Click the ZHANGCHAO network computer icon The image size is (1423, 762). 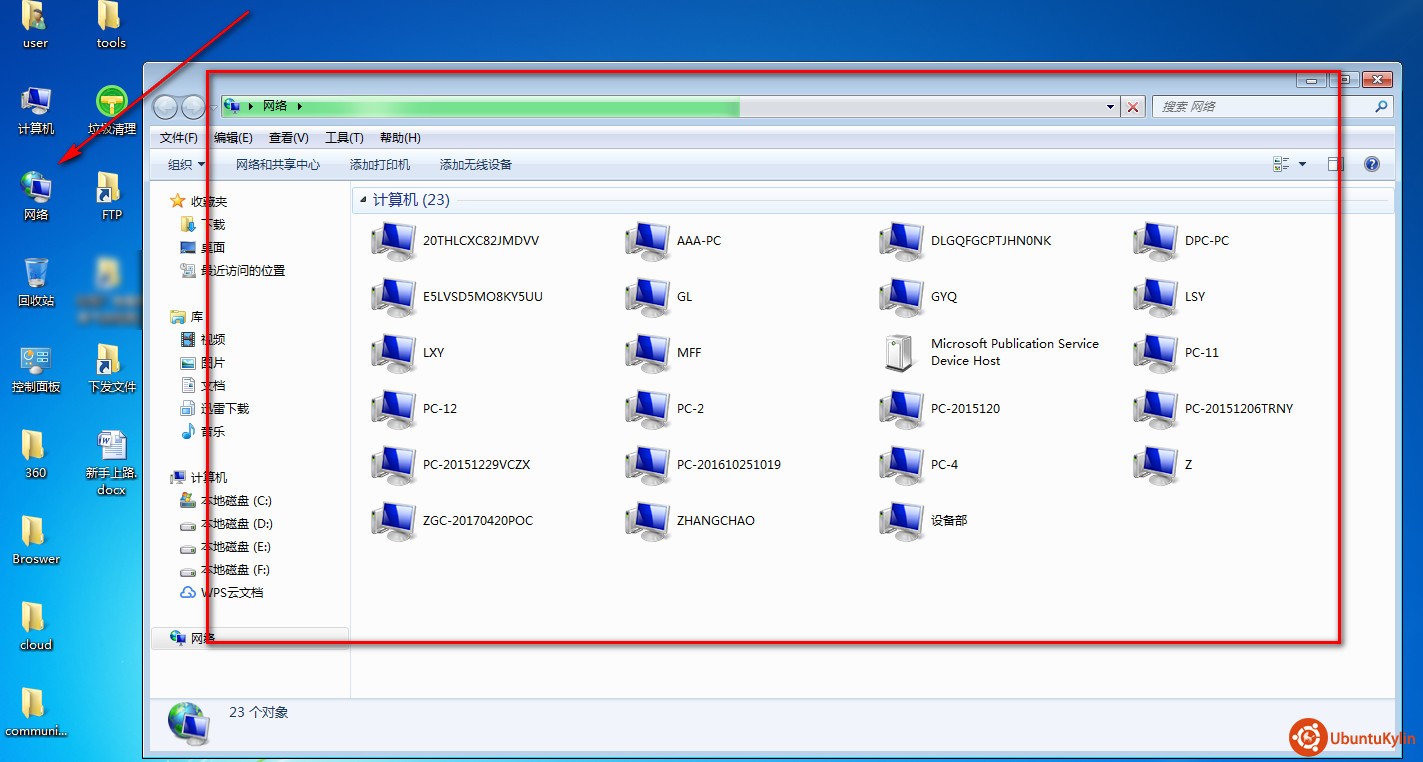[647, 521]
